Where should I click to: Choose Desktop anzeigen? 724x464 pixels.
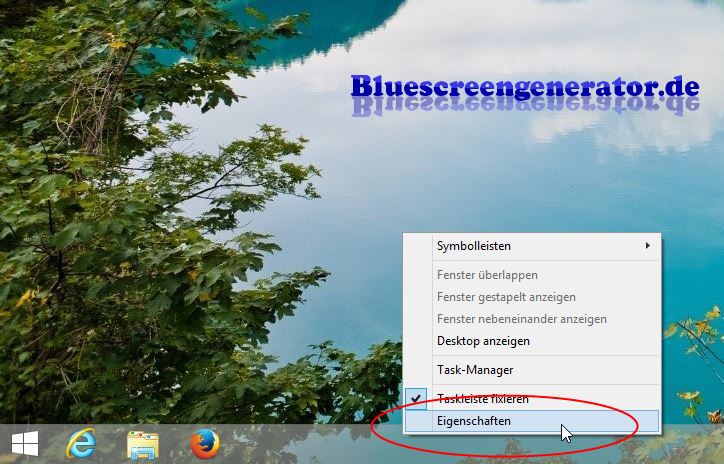[483, 341]
